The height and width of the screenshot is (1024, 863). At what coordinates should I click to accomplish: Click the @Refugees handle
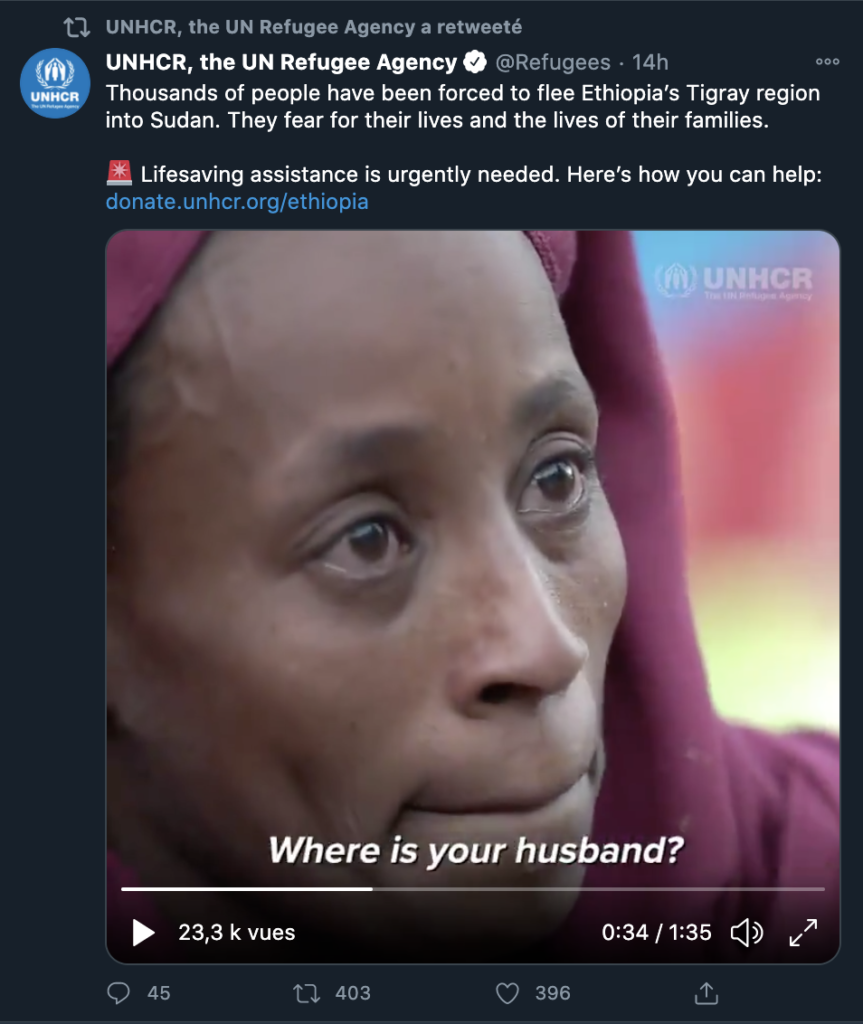tap(553, 62)
